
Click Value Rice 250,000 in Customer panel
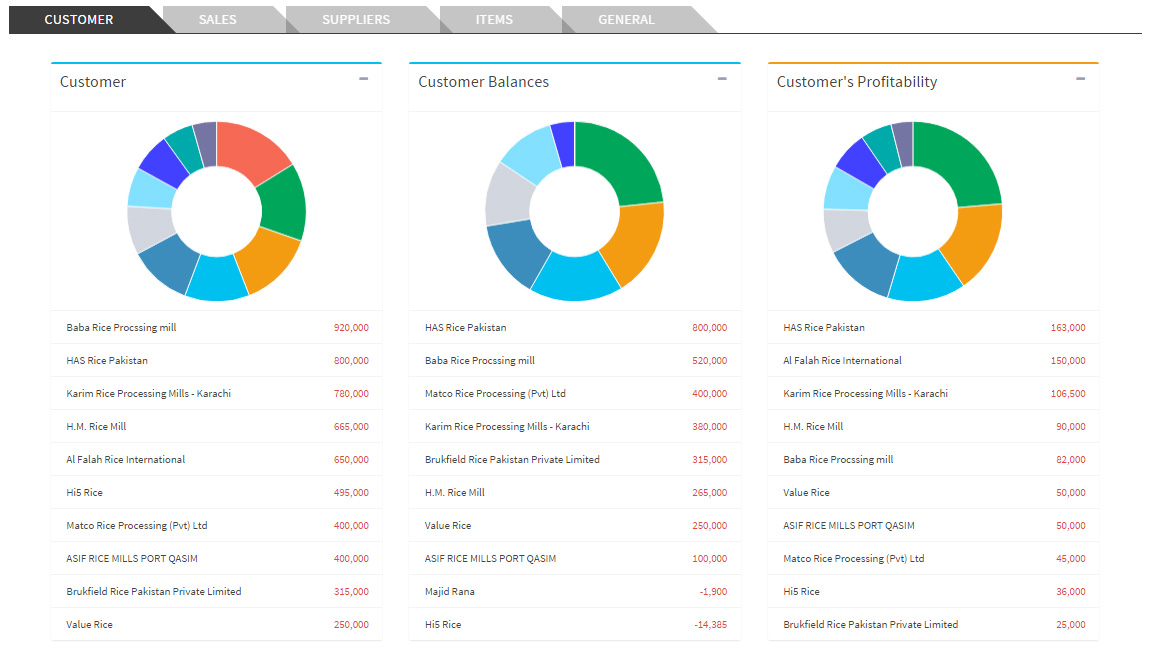216,624
